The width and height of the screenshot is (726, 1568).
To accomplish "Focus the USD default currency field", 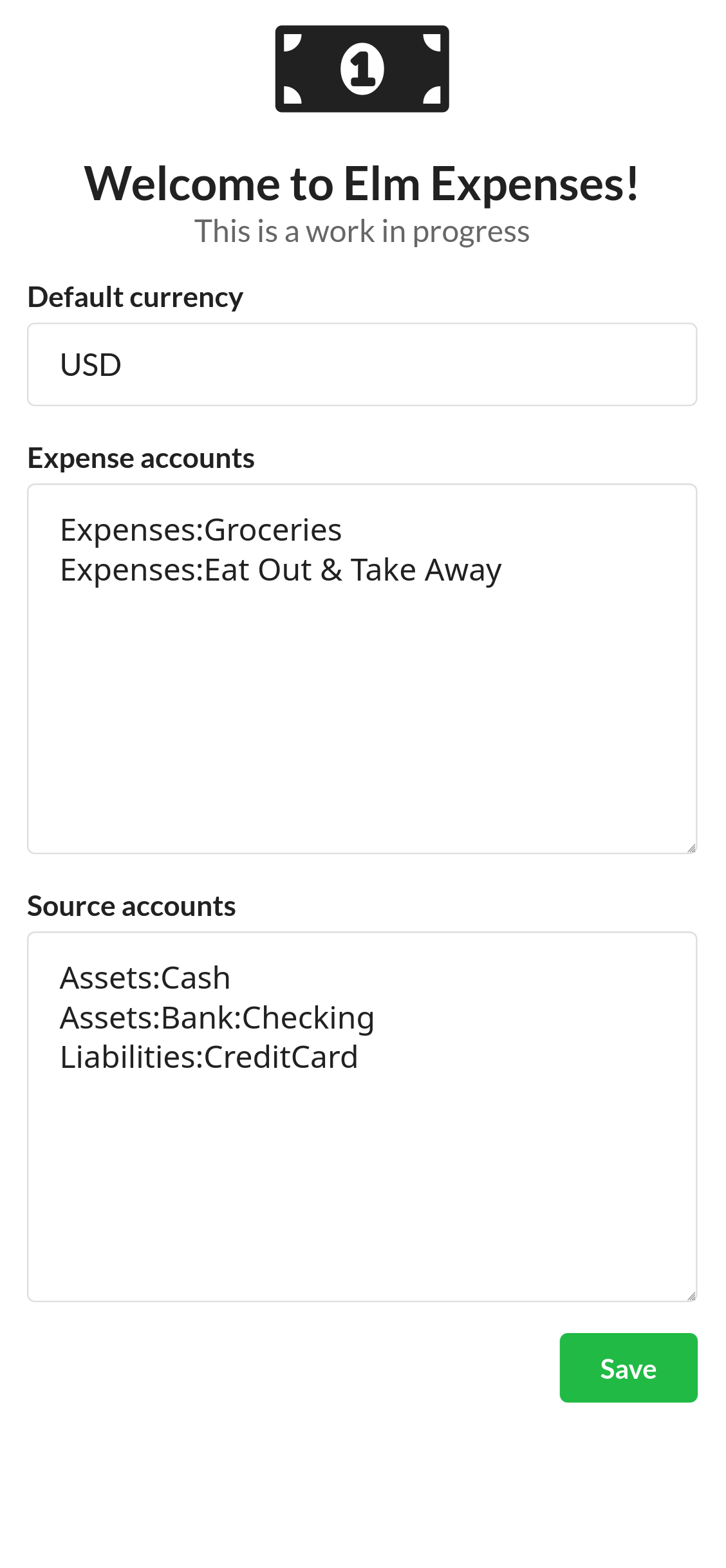I will (362, 364).
